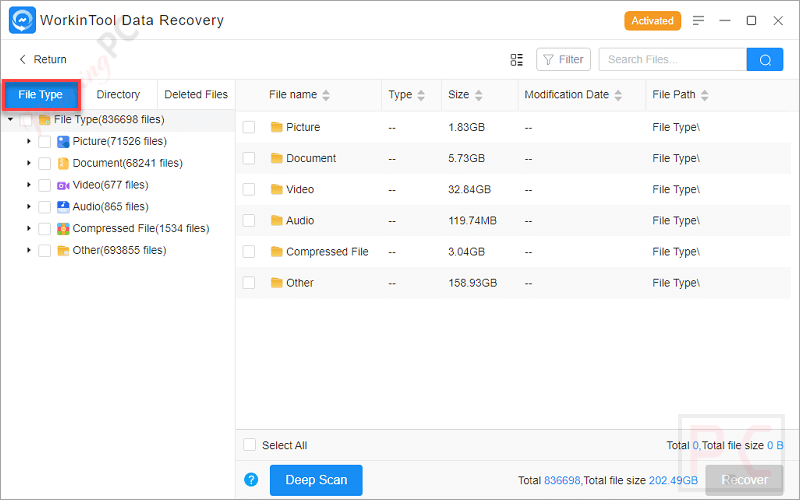Click the blue search magnifier button

tap(765, 60)
